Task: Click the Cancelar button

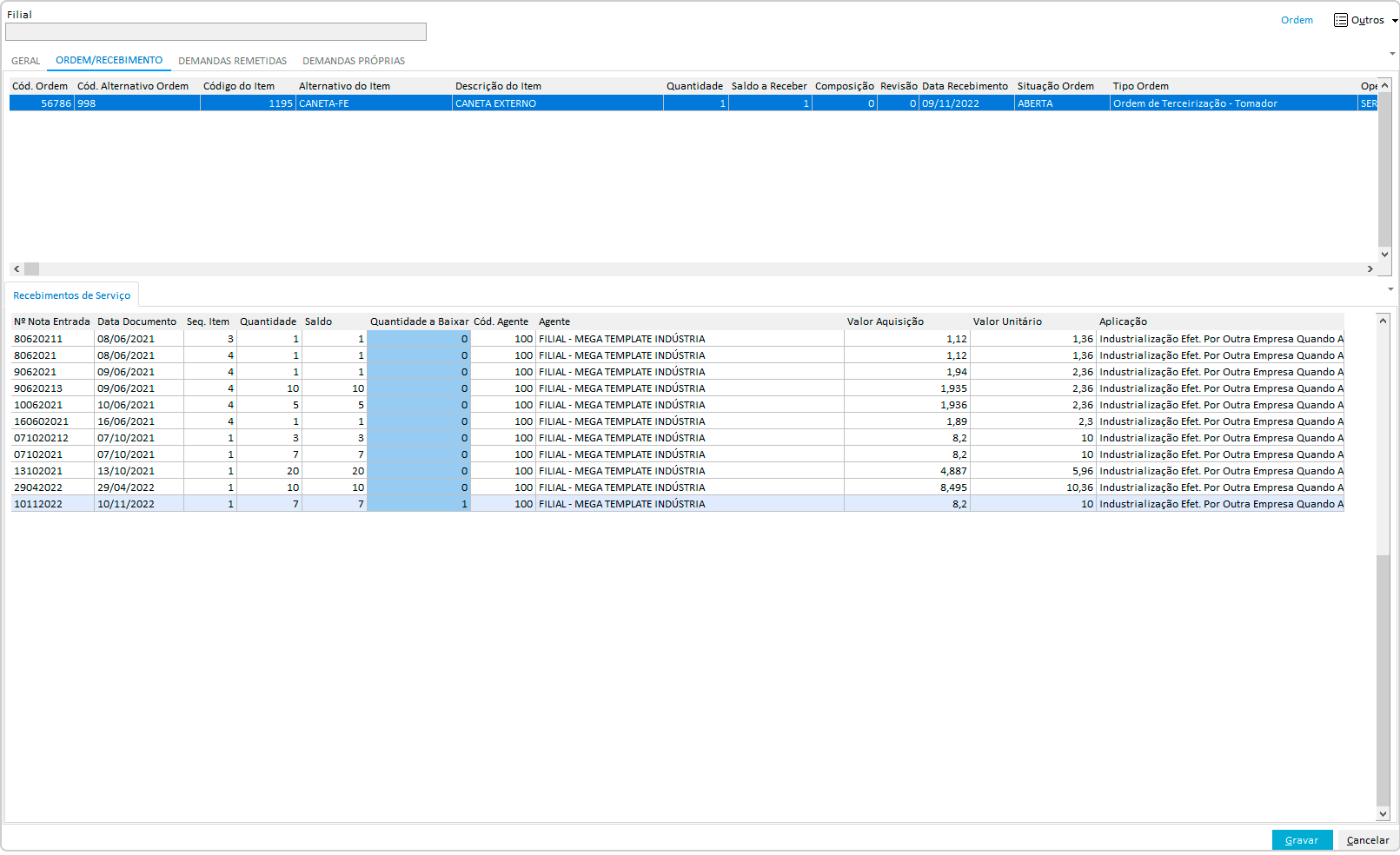Action: click(1367, 840)
